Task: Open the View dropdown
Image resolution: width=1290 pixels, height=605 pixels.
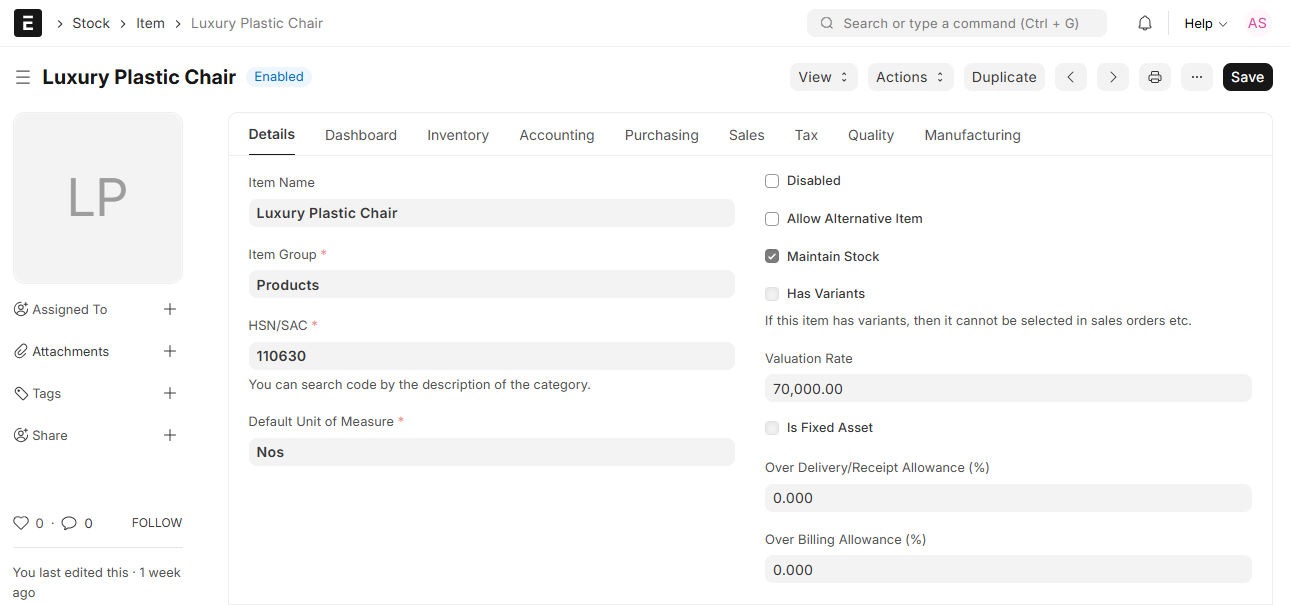Action: click(823, 77)
